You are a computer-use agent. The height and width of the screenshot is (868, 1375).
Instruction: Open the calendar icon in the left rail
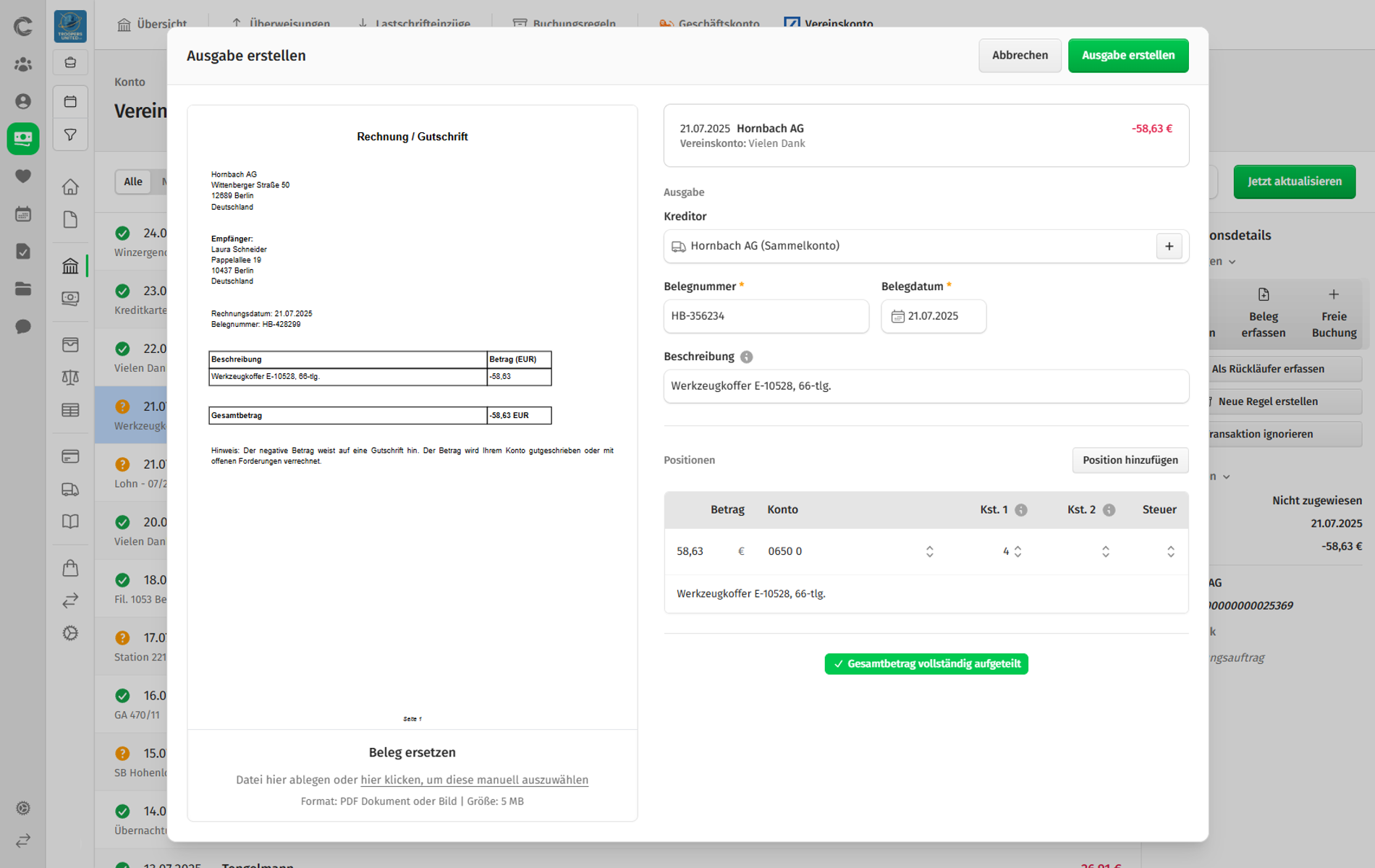coord(23,213)
